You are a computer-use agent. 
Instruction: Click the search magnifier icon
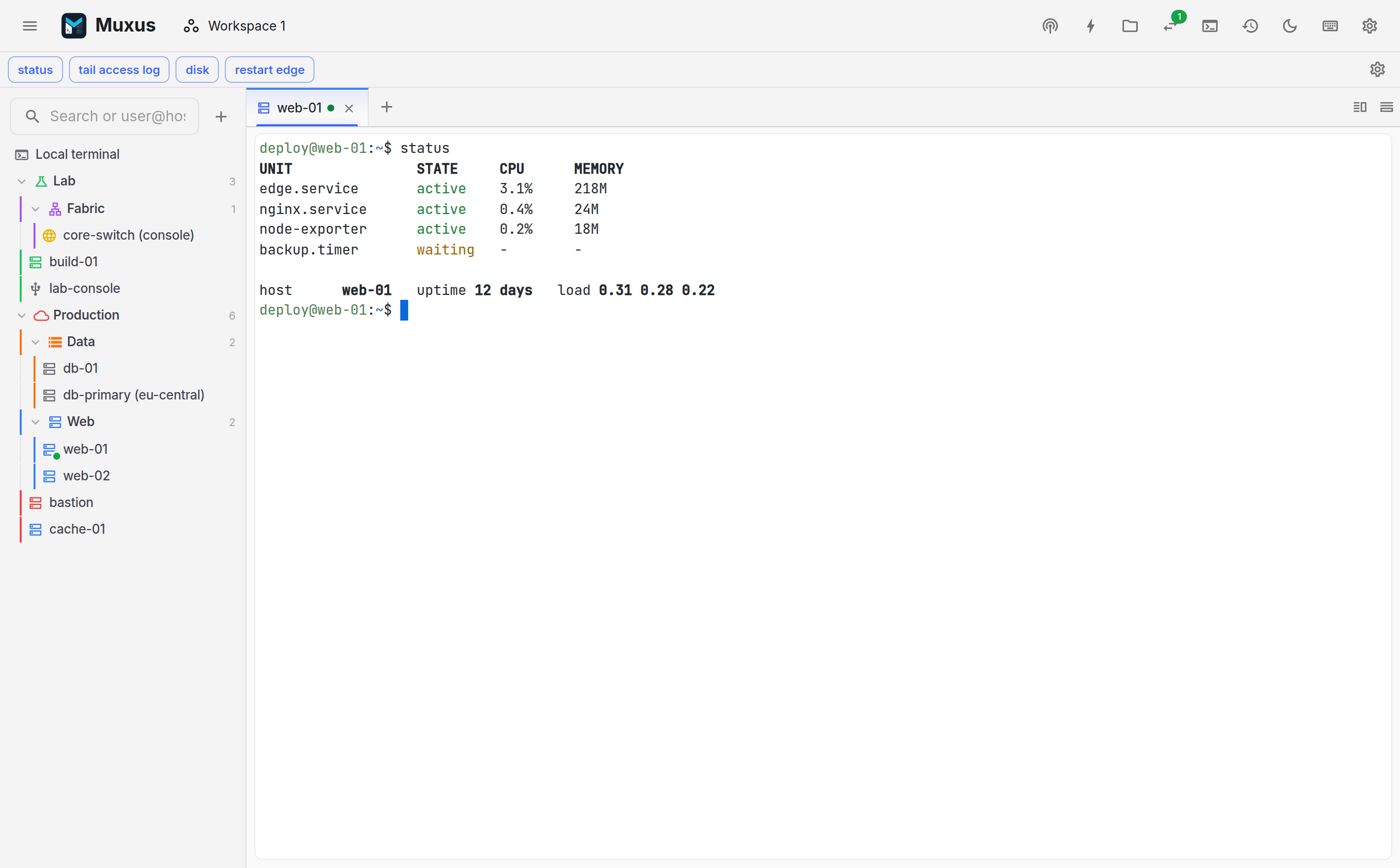point(33,116)
